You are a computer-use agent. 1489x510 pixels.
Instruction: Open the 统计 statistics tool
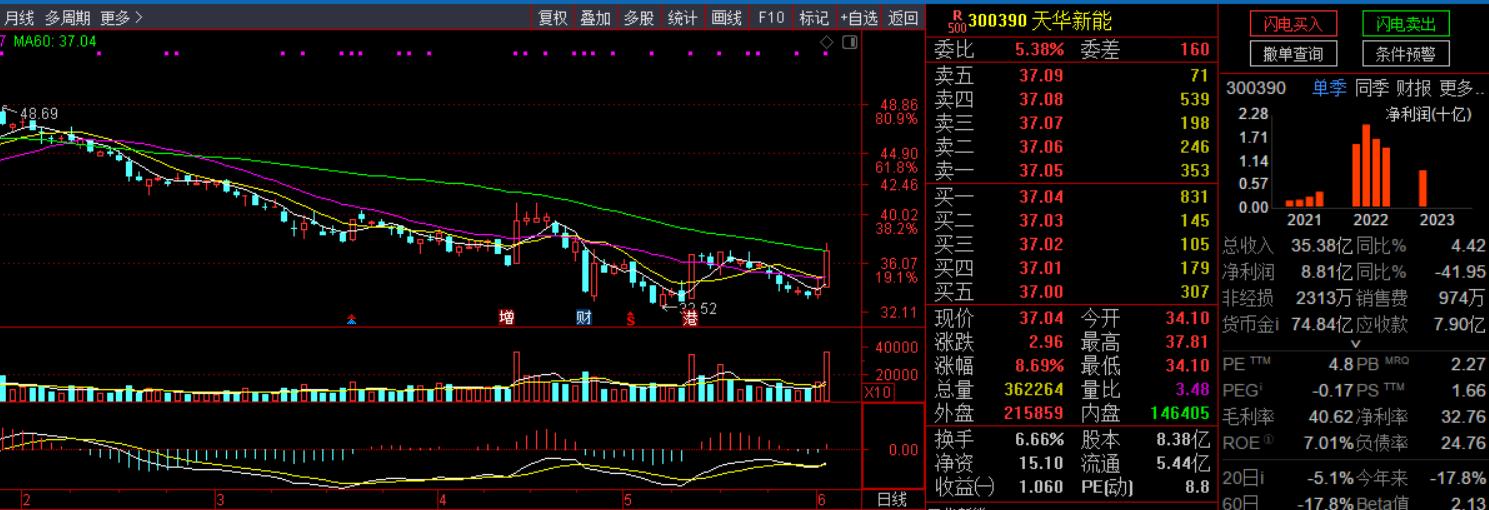683,17
